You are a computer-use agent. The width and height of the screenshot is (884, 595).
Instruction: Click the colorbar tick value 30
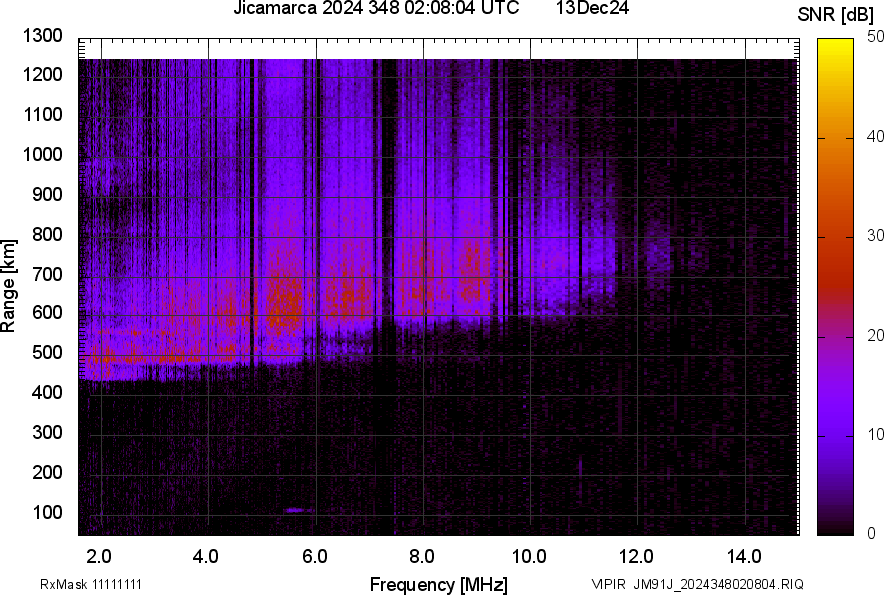point(875,235)
